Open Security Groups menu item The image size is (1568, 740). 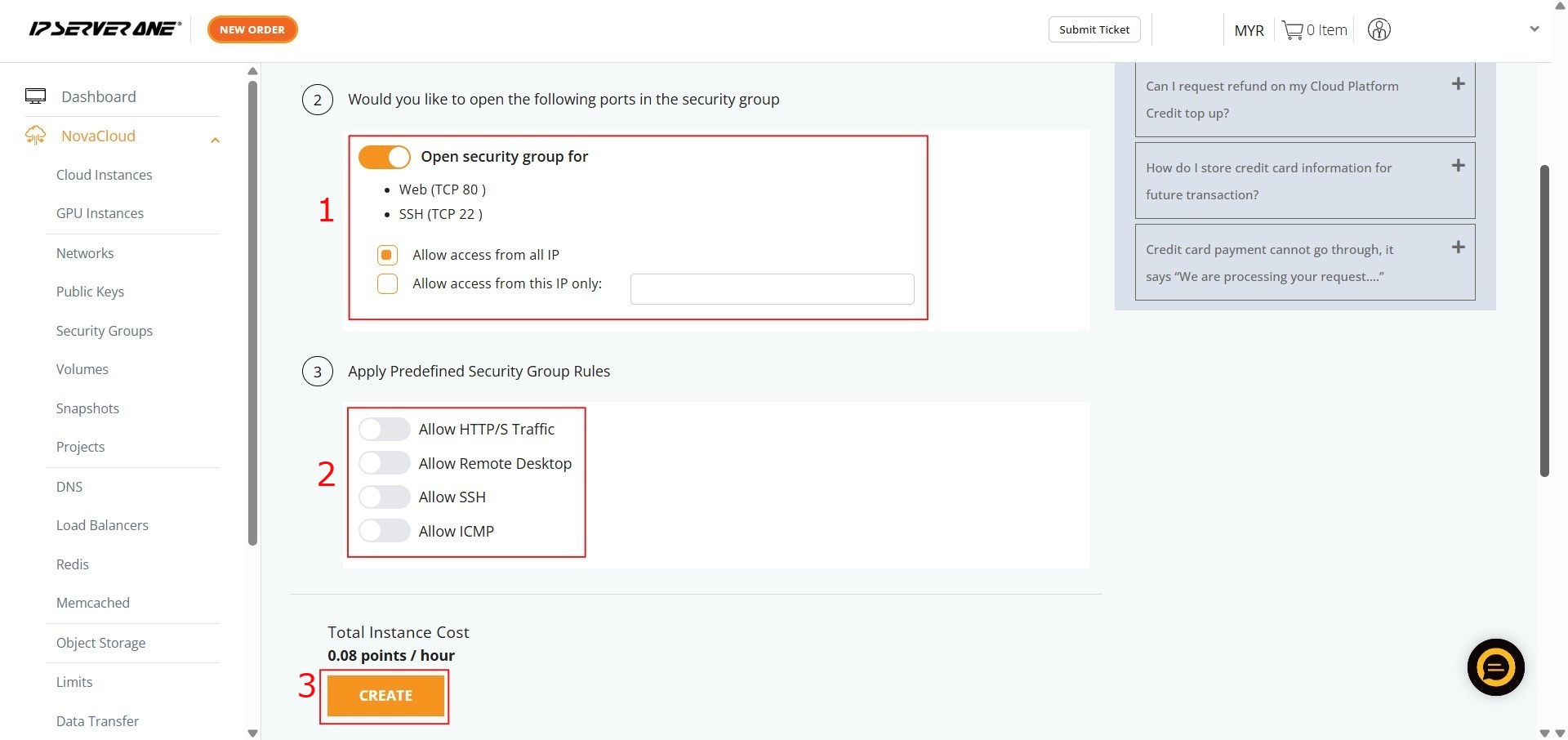104,331
